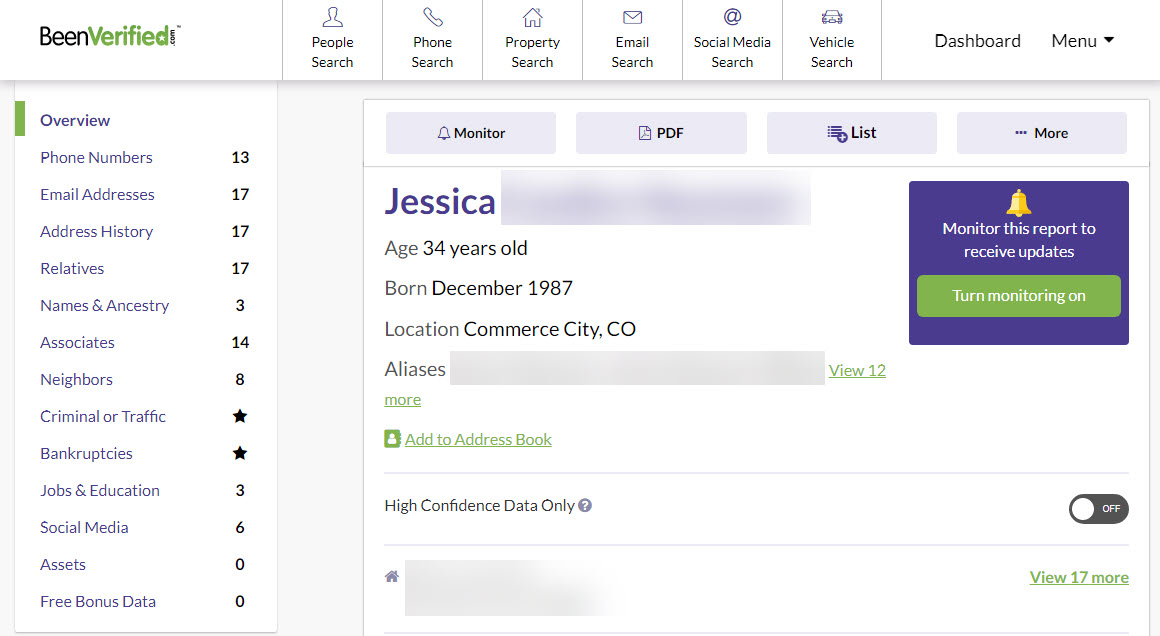Turn monitoring on green button
The height and width of the screenshot is (636, 1160).
1019,296
